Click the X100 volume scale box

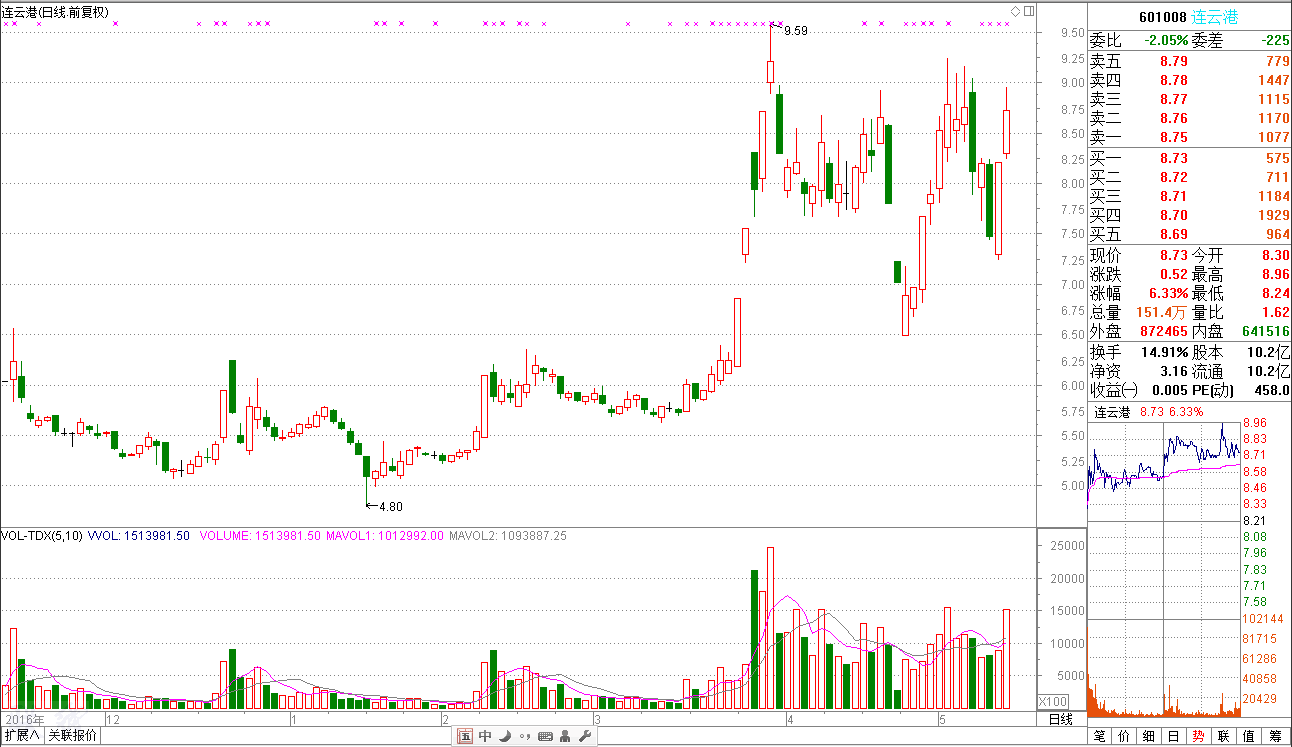1053,701
